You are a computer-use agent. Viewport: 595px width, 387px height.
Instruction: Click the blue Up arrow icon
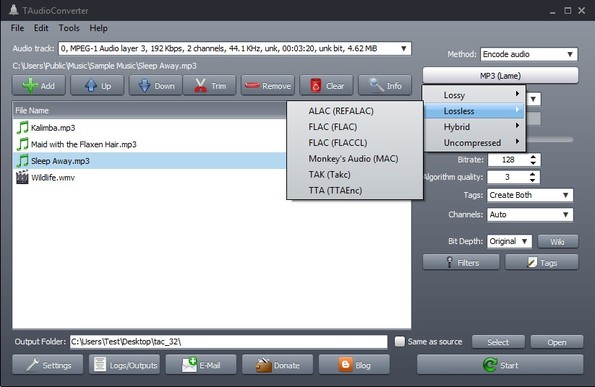click(x=90, y=86)
